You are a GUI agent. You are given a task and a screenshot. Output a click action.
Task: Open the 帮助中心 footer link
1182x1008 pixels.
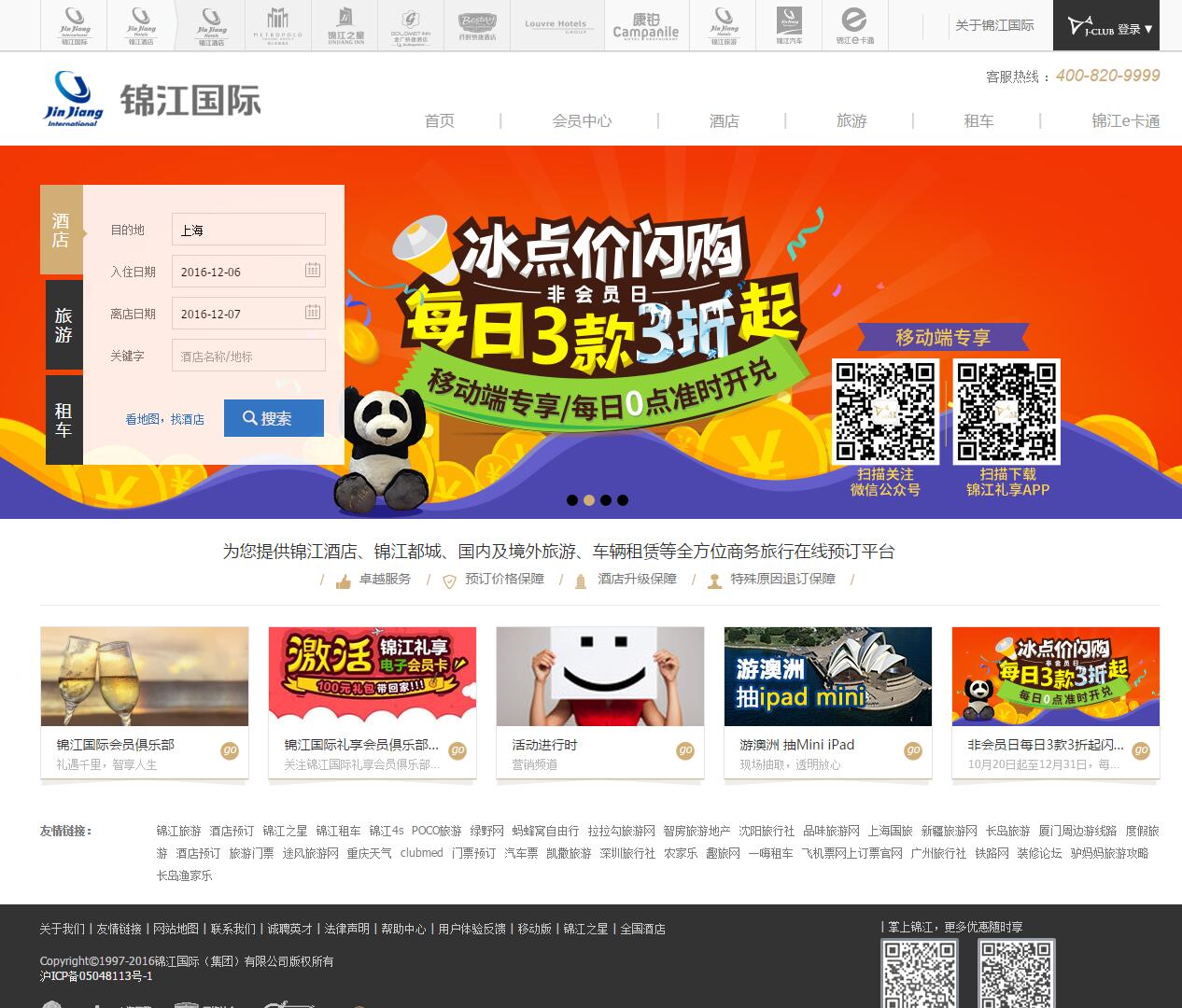[403, 929]
